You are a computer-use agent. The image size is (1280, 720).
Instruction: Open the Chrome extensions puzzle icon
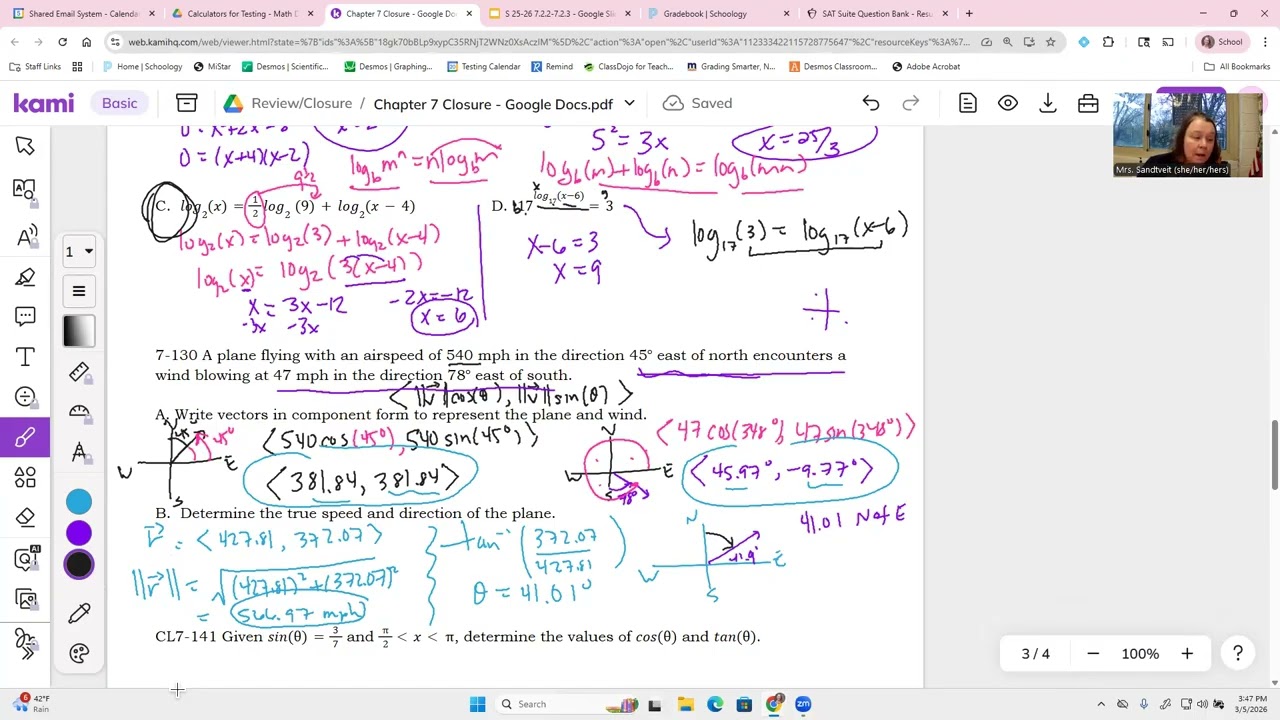click(1108, 42)
